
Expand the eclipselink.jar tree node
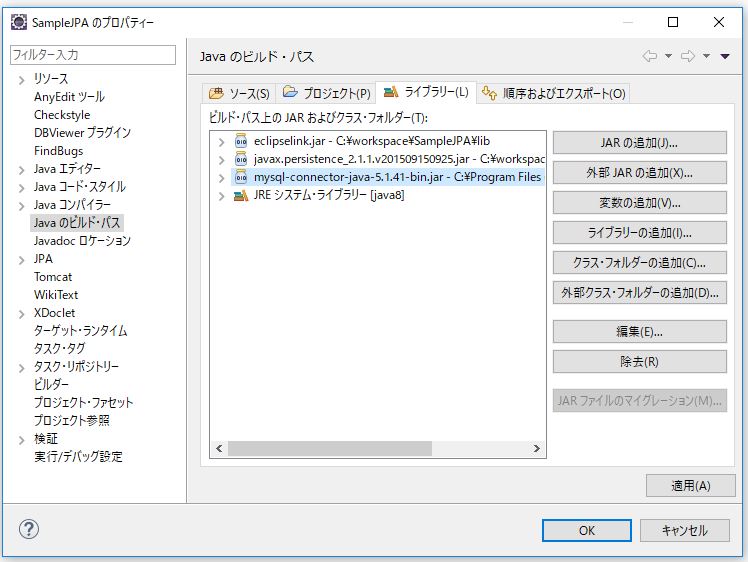click(221, 141)
